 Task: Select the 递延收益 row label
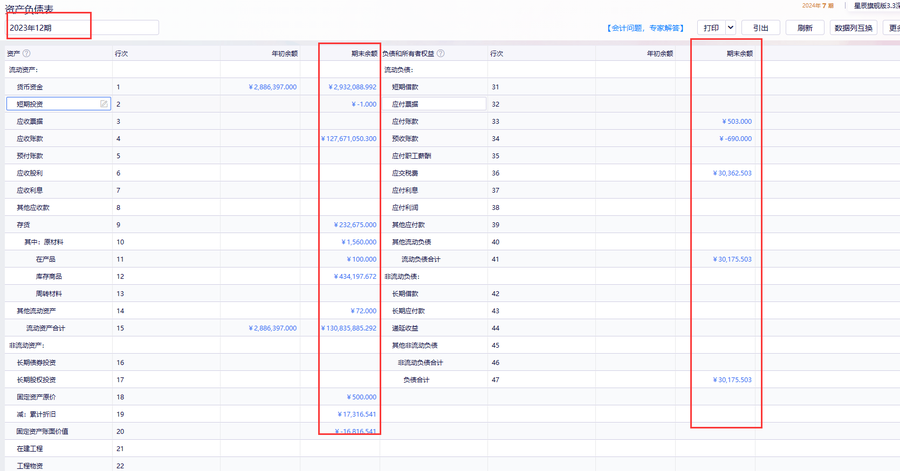click(405, 328)
